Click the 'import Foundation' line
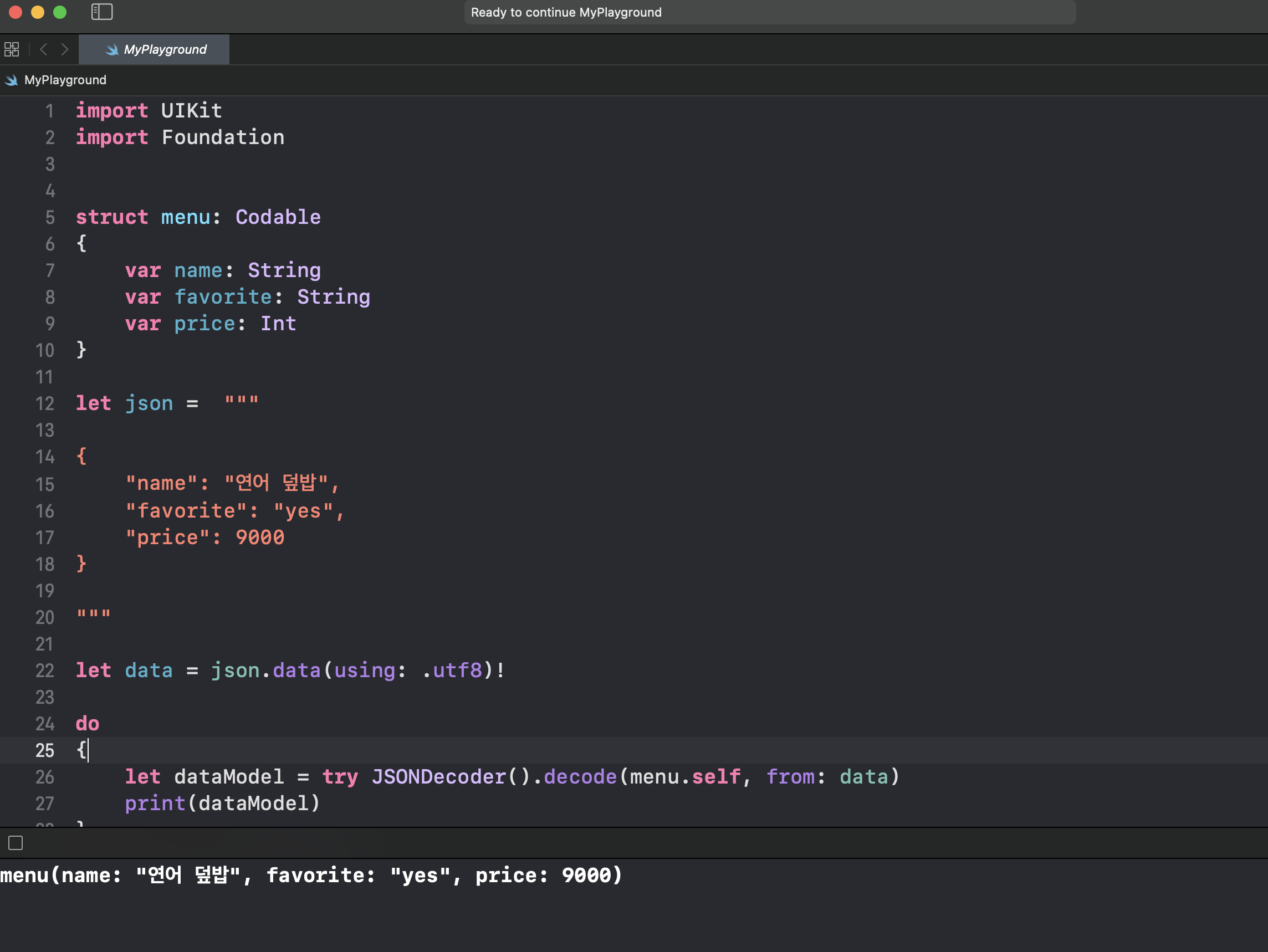Image resolution: width=1268 pixels, height=952 pixels. point(180,137)
